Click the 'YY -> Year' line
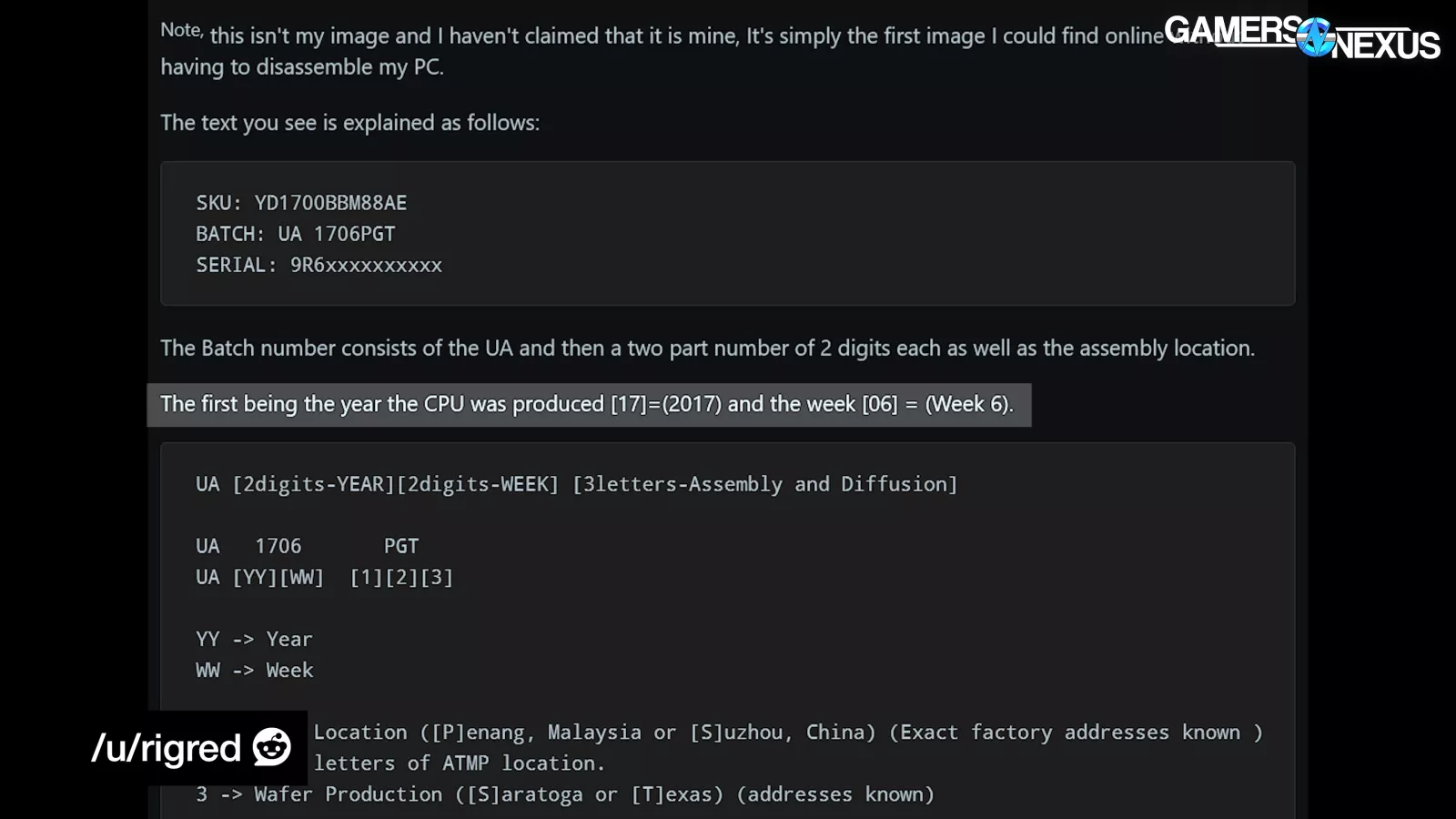This screenshot has width=1456, height=819. click(254, 639)
